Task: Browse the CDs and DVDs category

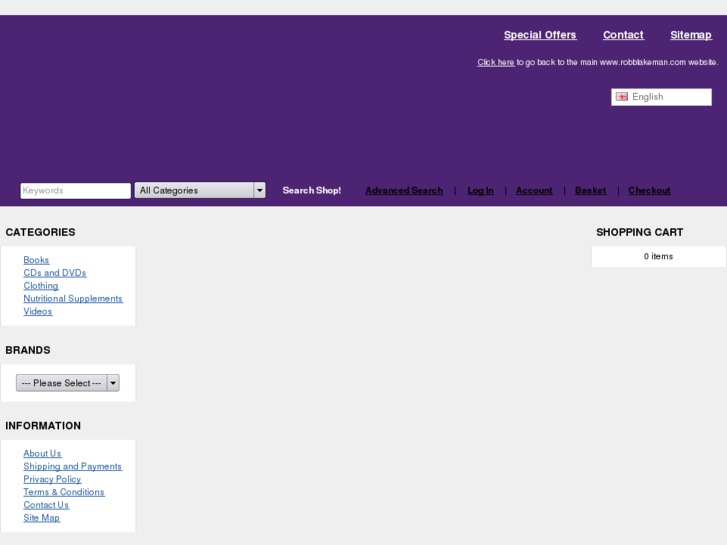Action: coord(55,273)
